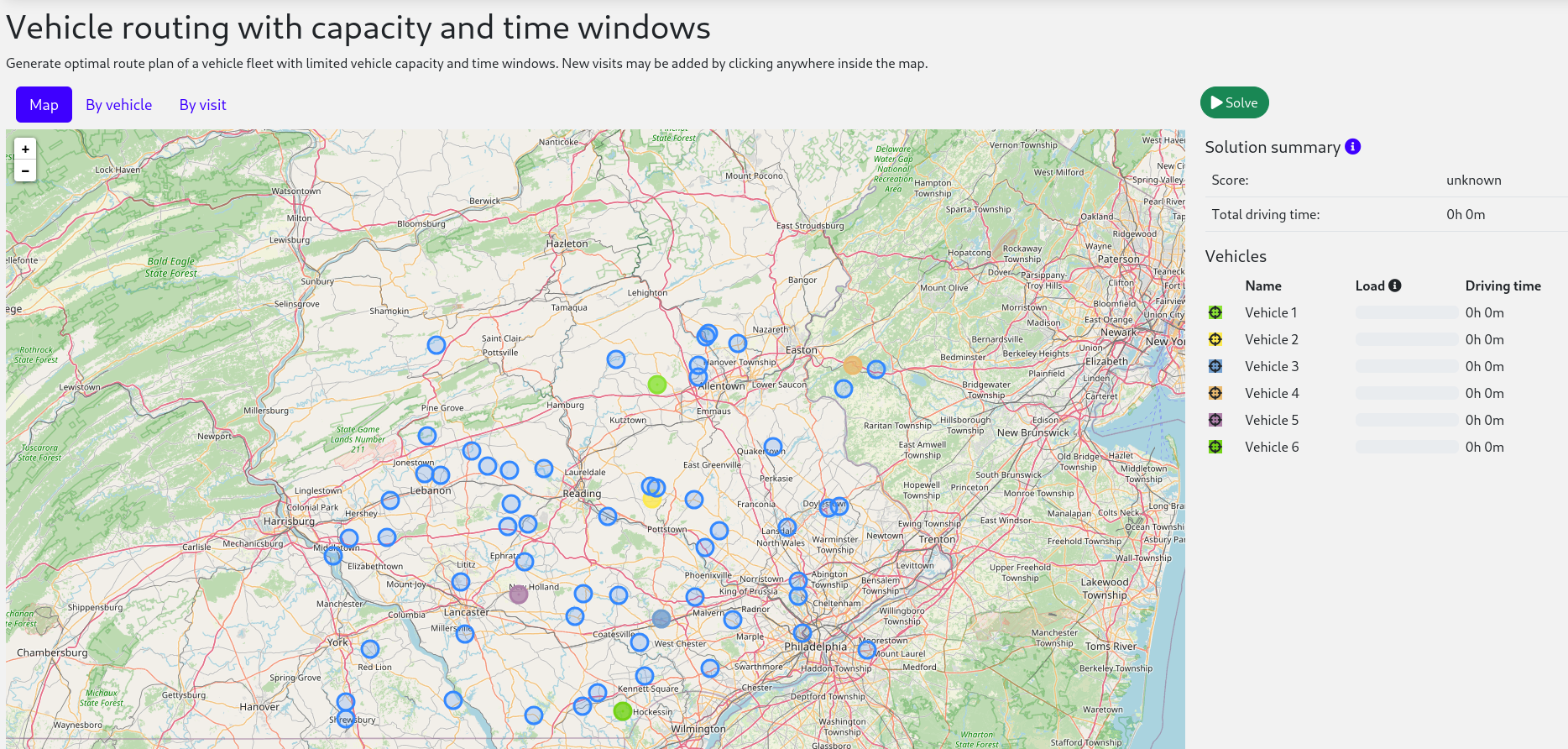Click the blue Vehicle 3 crosshair icon
Viewport: 1568px width, 749px height.
tap(1215, 366)
